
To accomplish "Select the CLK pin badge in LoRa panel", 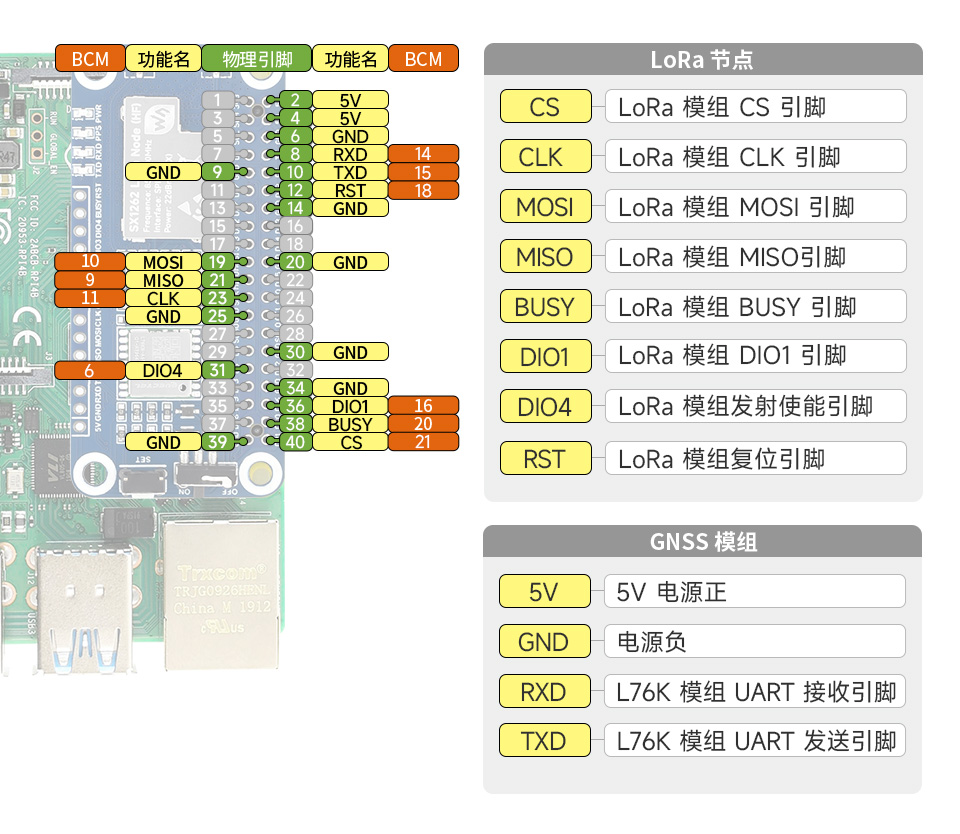I will (x=545, y=156).
